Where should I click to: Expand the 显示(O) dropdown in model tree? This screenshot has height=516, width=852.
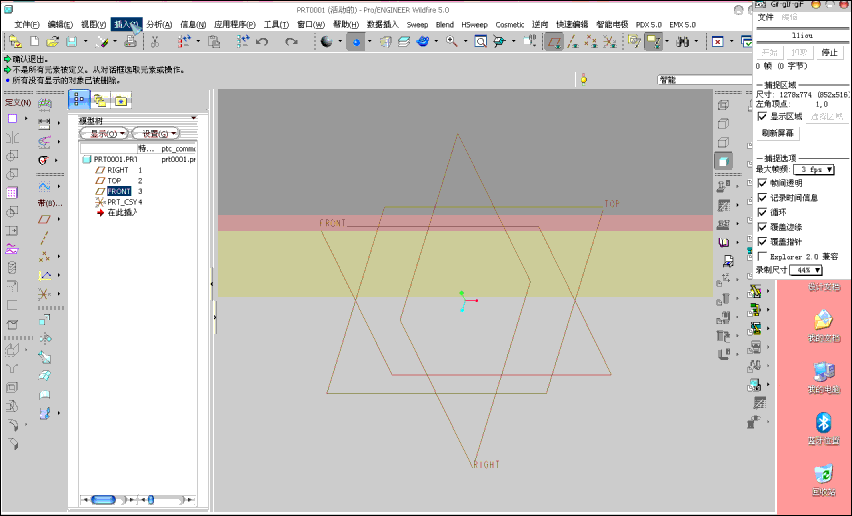click(x=104, y=133)
